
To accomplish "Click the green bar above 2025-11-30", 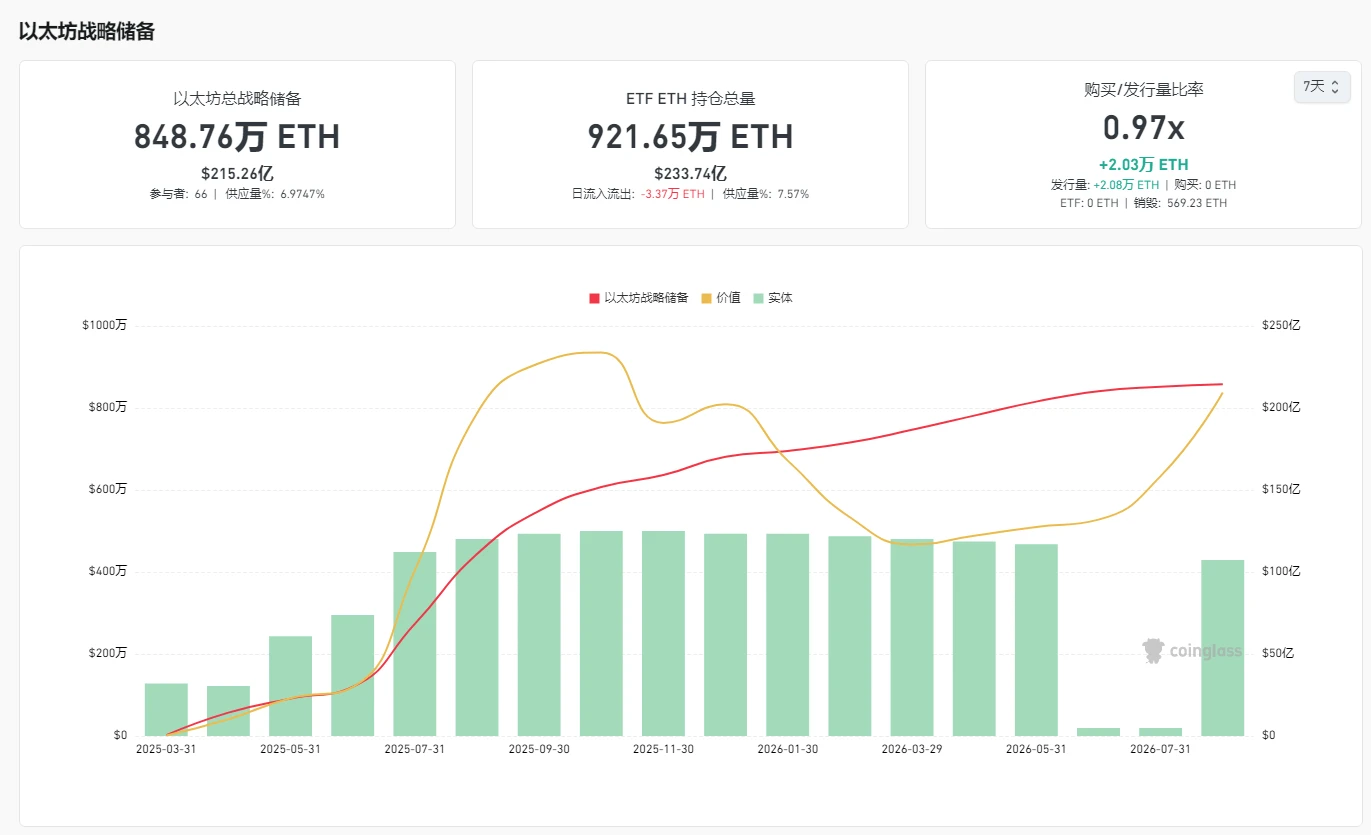I will click(x=663, y=633).
